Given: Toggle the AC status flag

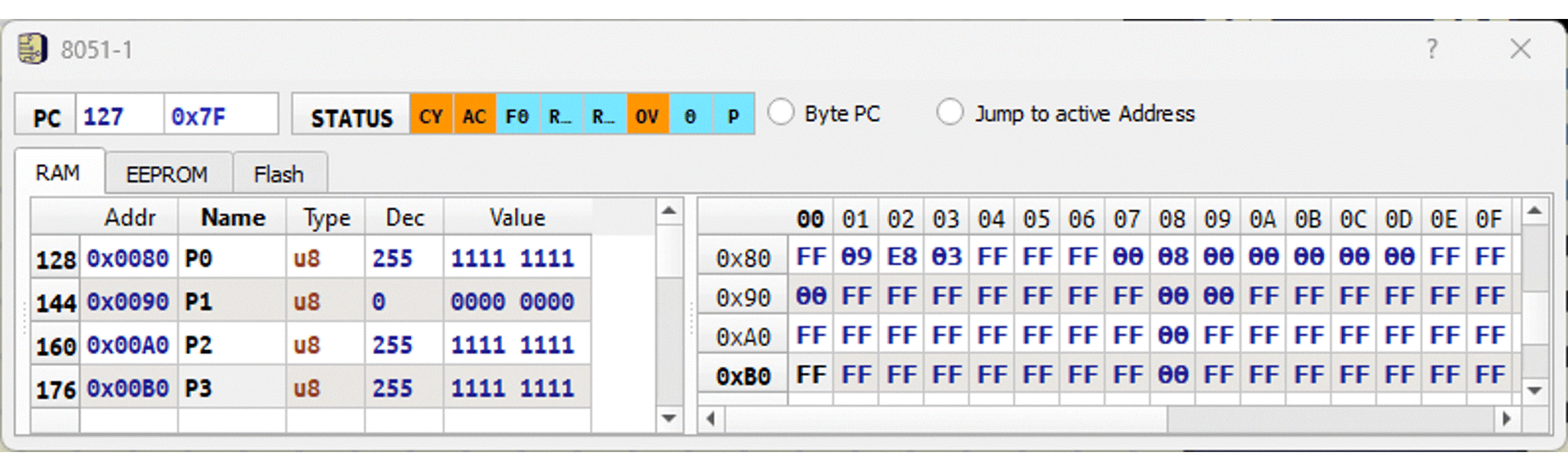Looking at the screenshot, I should click(x=475, y=115).
